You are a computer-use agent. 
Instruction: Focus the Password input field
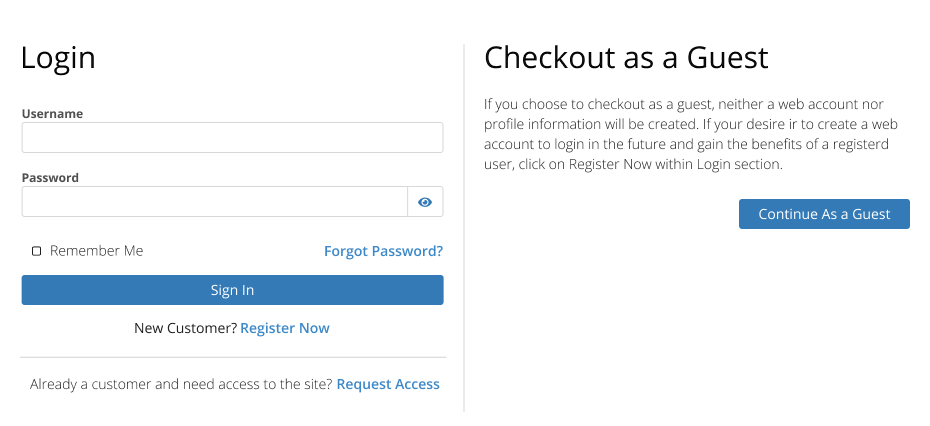(x=215, y=202)
